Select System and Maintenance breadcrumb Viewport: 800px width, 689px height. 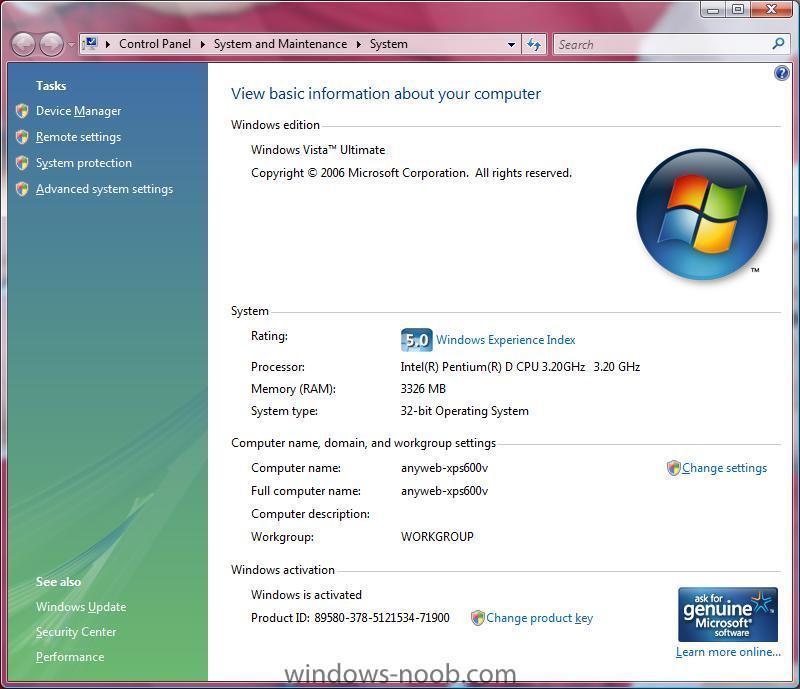click(x=280, y=44)
